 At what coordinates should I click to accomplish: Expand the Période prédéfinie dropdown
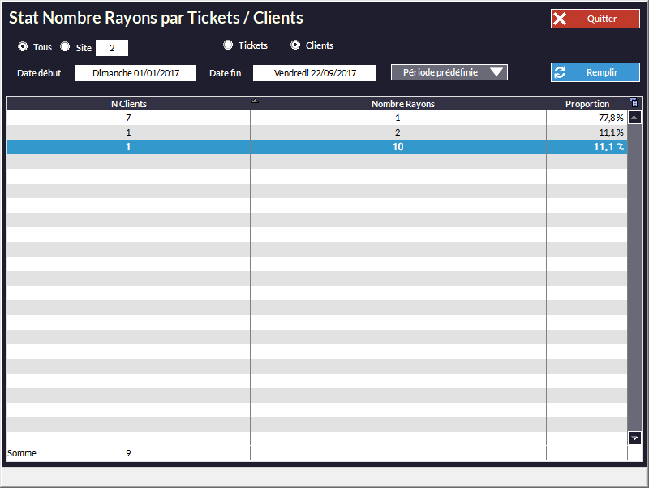(449, 72)
